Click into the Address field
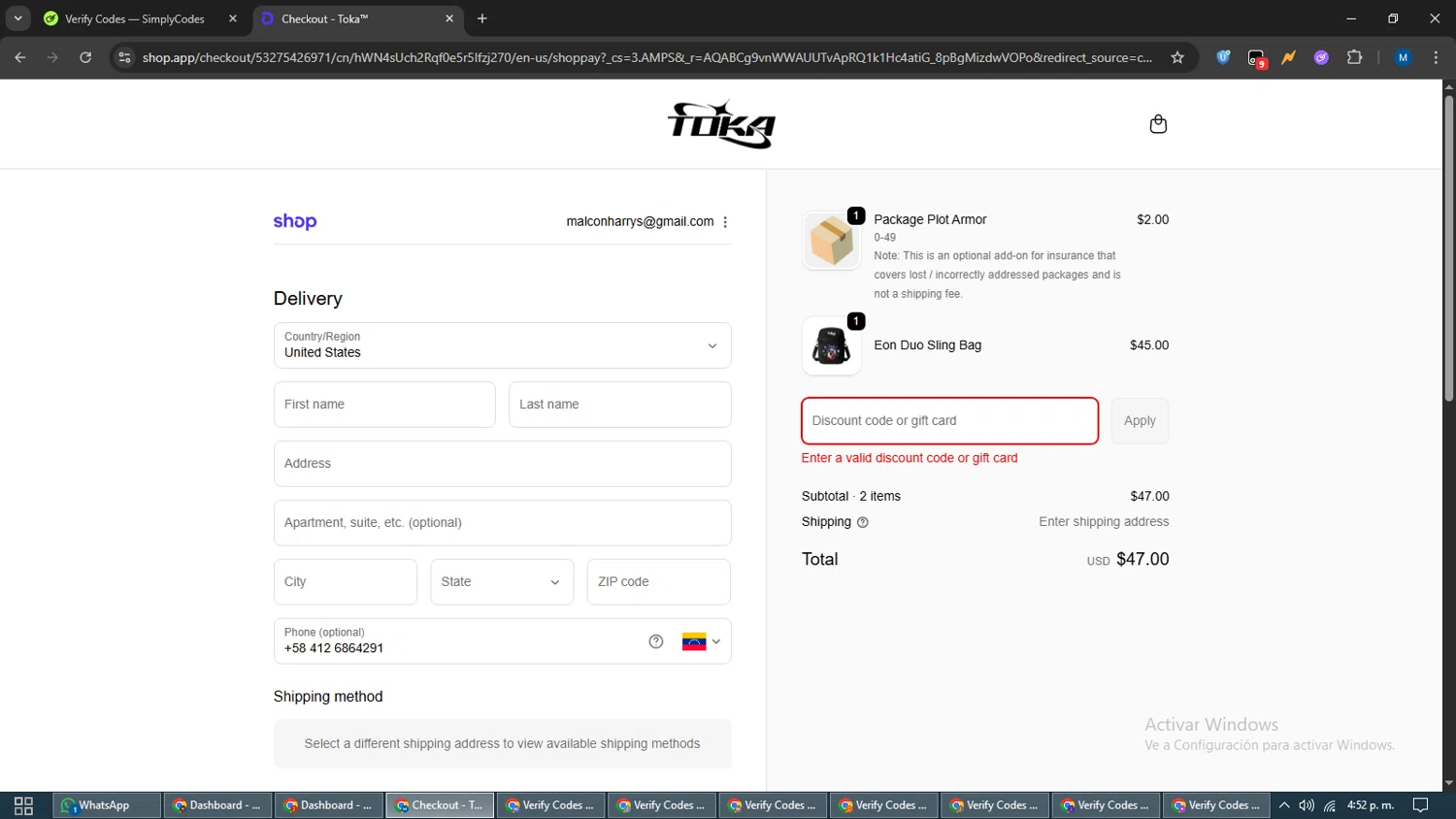 point(502,464)
